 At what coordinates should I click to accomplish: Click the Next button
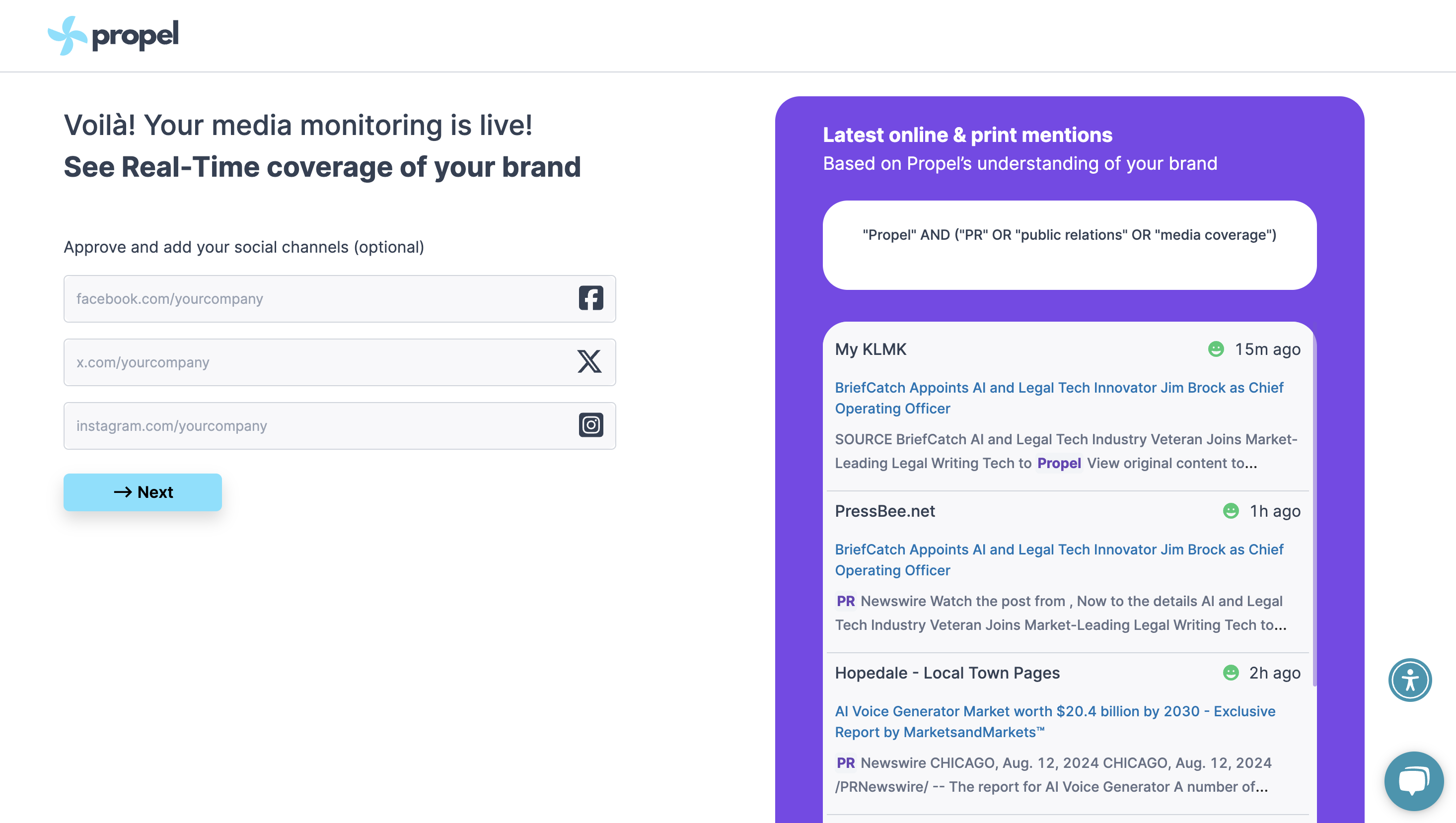(x=143, y=492)
